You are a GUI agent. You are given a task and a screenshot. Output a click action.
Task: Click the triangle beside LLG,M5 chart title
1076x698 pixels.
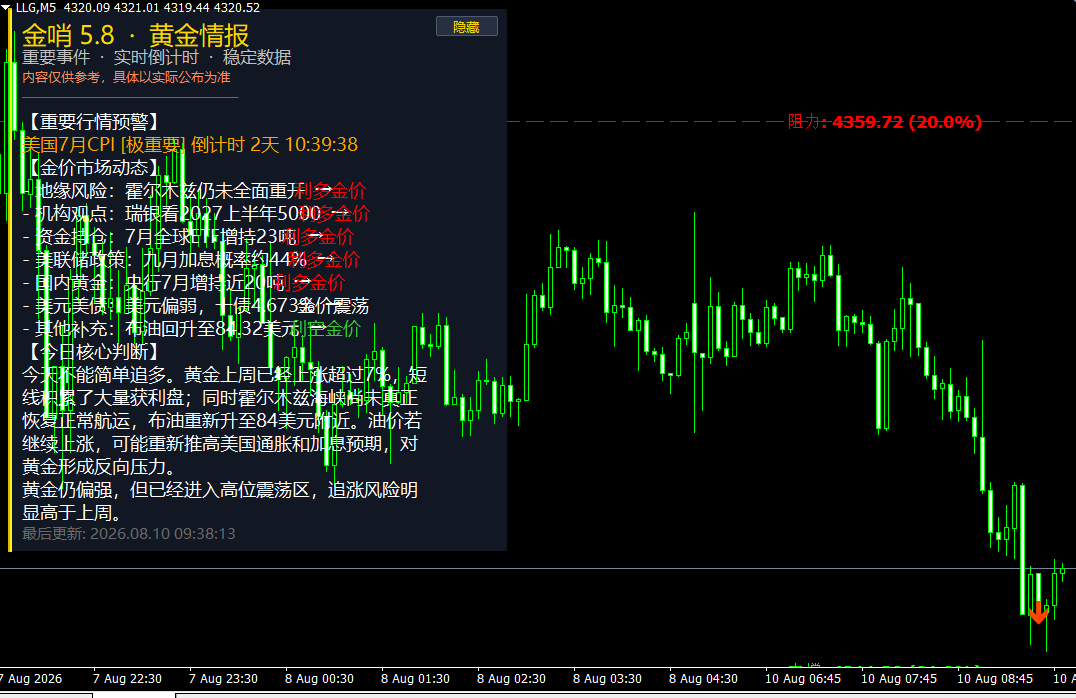(x=6, y=8)
